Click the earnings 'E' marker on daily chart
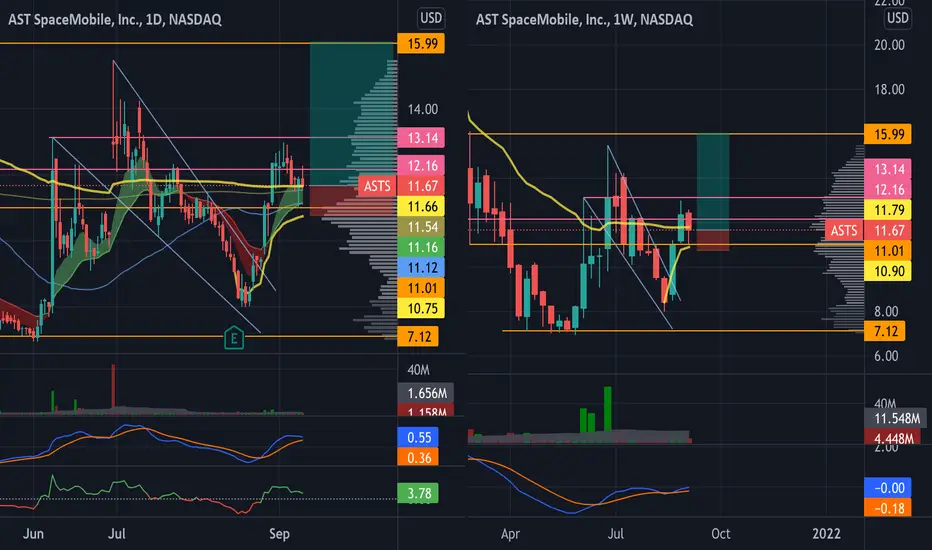This screenshot has height=550, width=932. coord(234,338)
